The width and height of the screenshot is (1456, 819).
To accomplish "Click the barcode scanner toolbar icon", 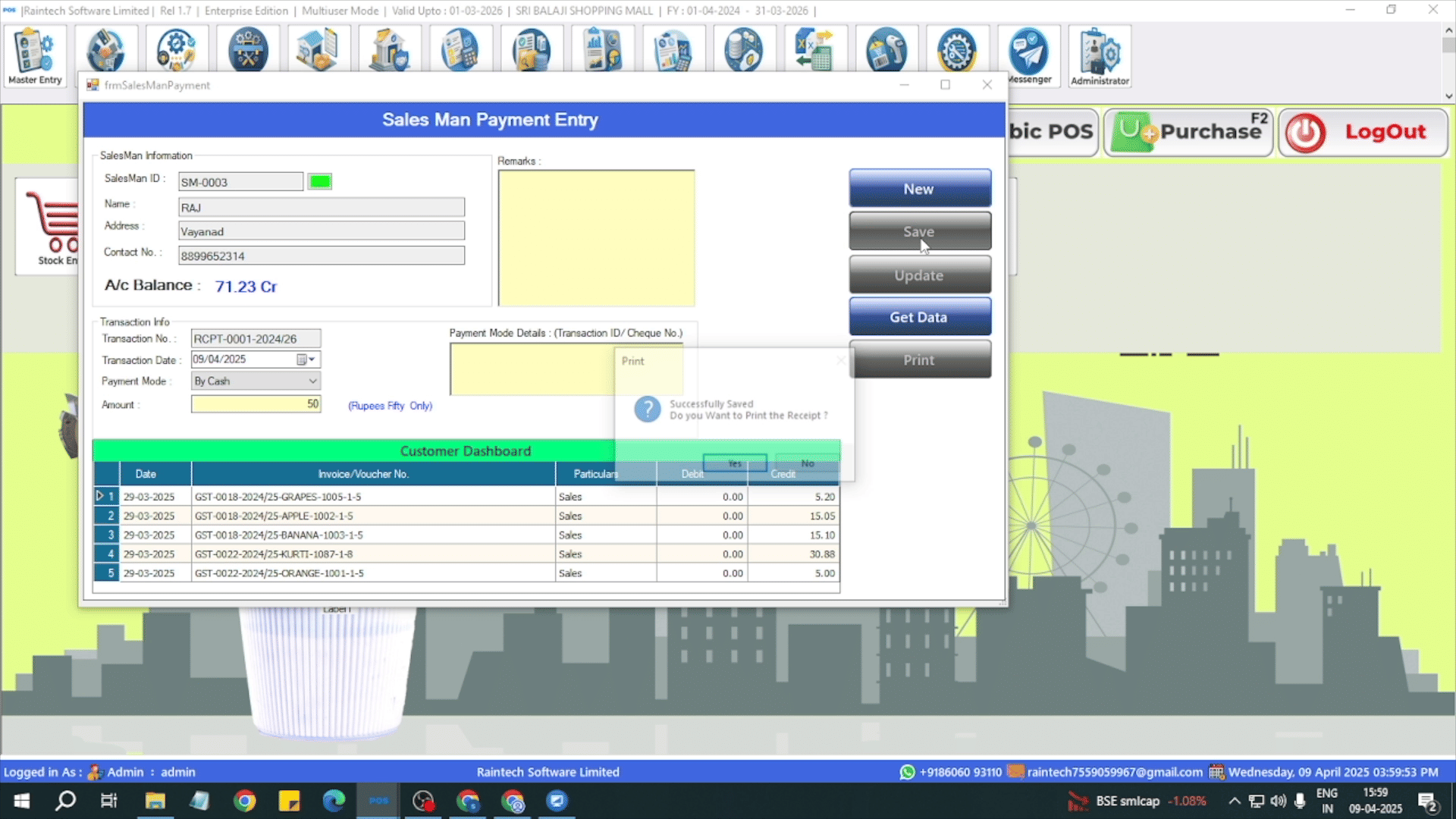I will pyautogui.click(x=886, y=50).
